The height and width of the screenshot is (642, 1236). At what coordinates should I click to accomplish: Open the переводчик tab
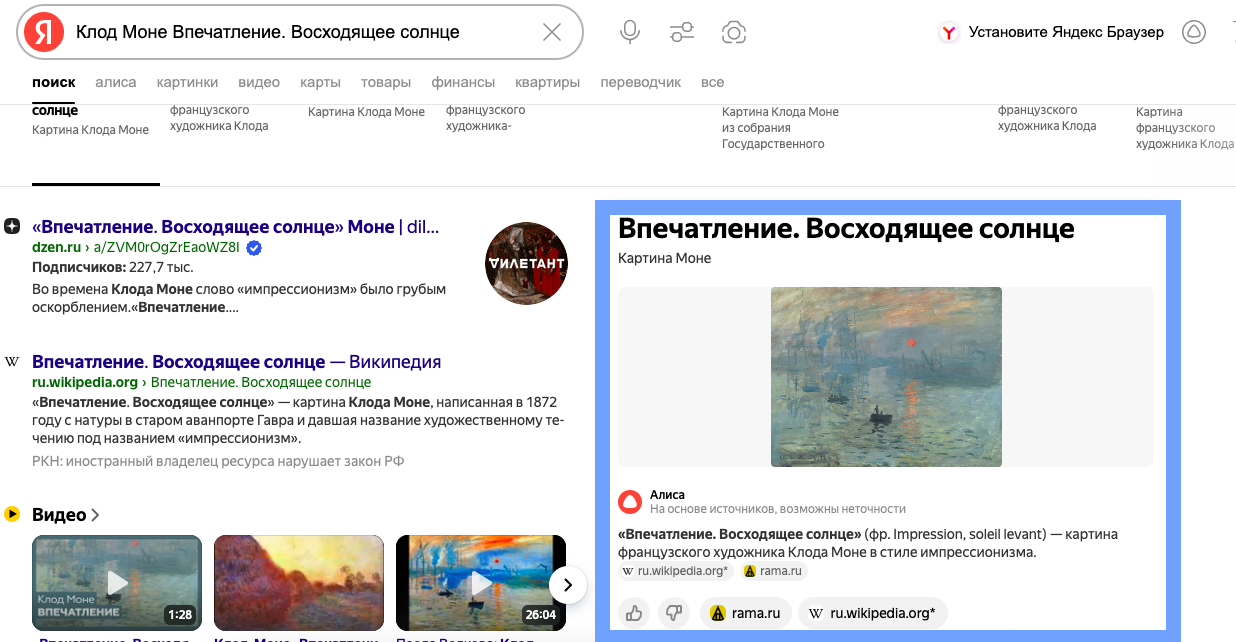tap(641, 82)
